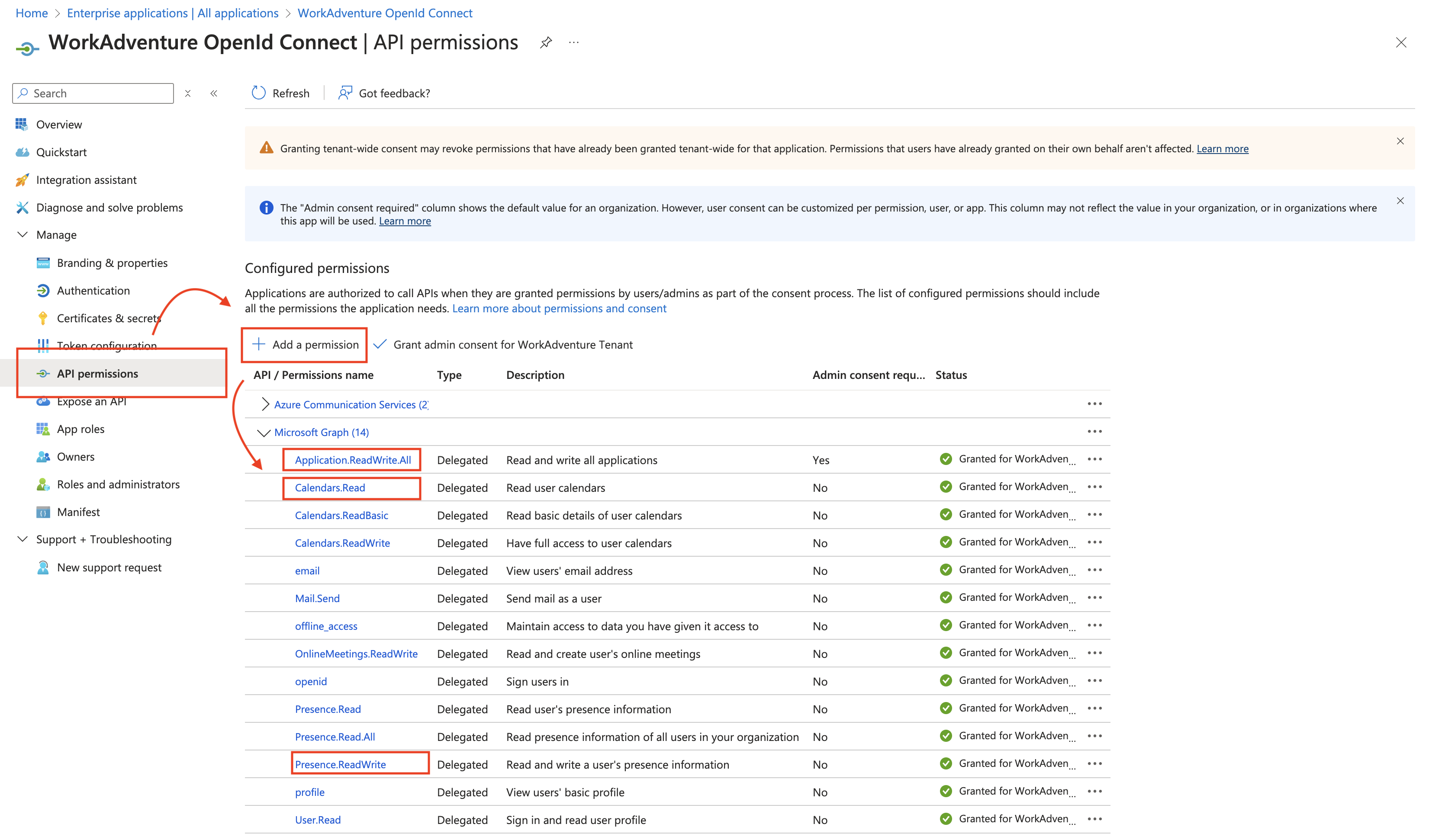Collapse the Manage section
Screen dimensions: 1429x840
click(23, 234)
